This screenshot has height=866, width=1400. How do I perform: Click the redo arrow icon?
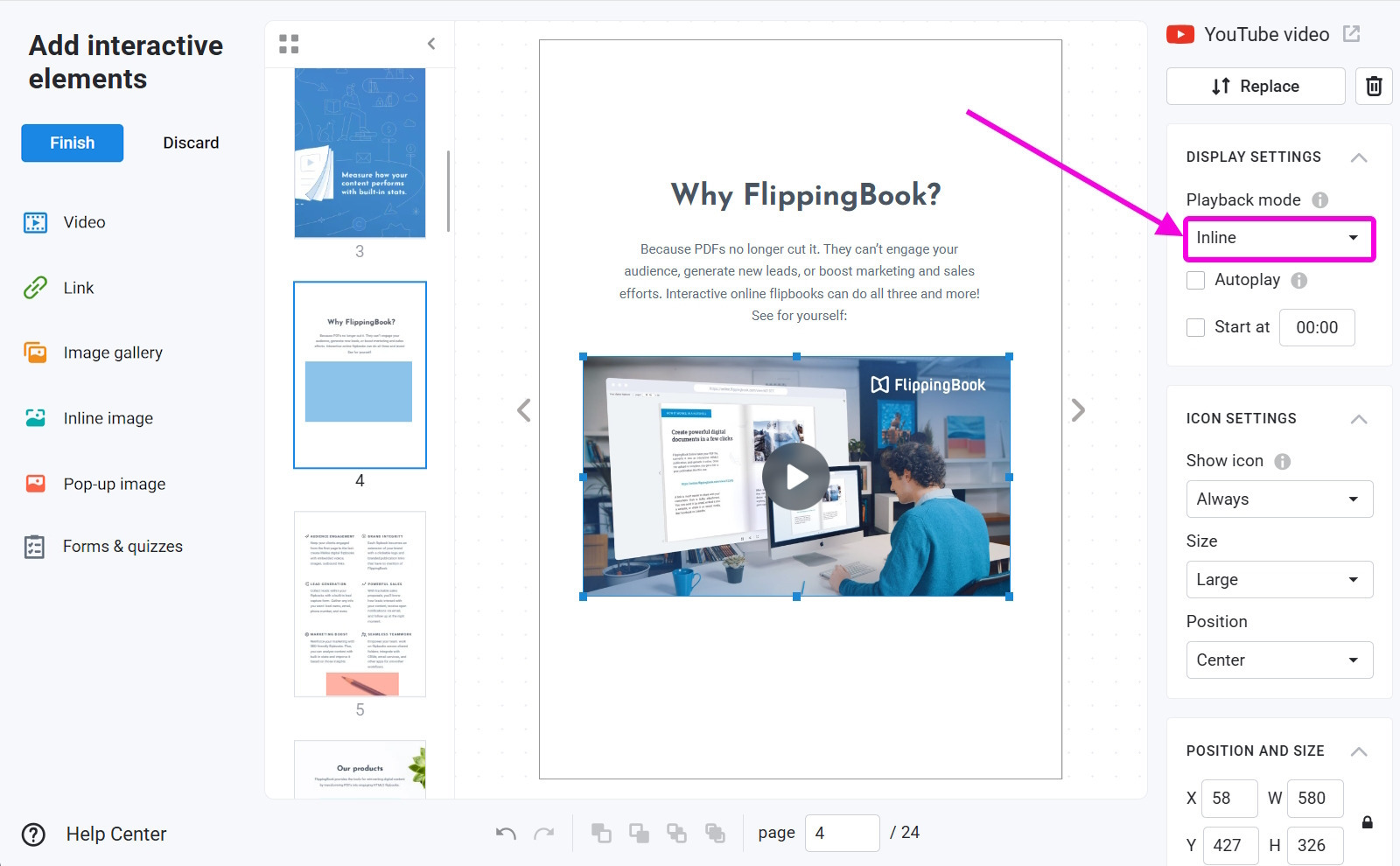tap(544, 833)
